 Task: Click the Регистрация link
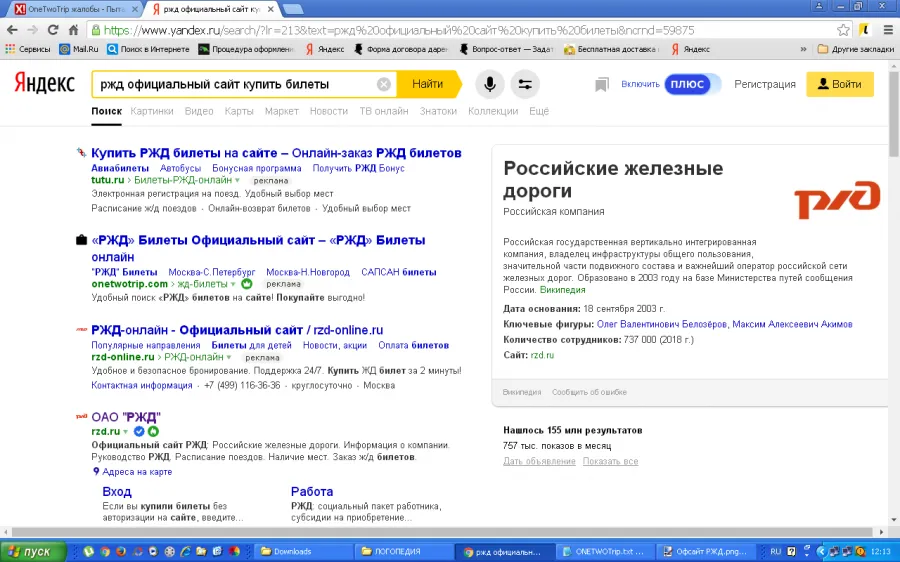pyautogui.click(x=765, y=84)
